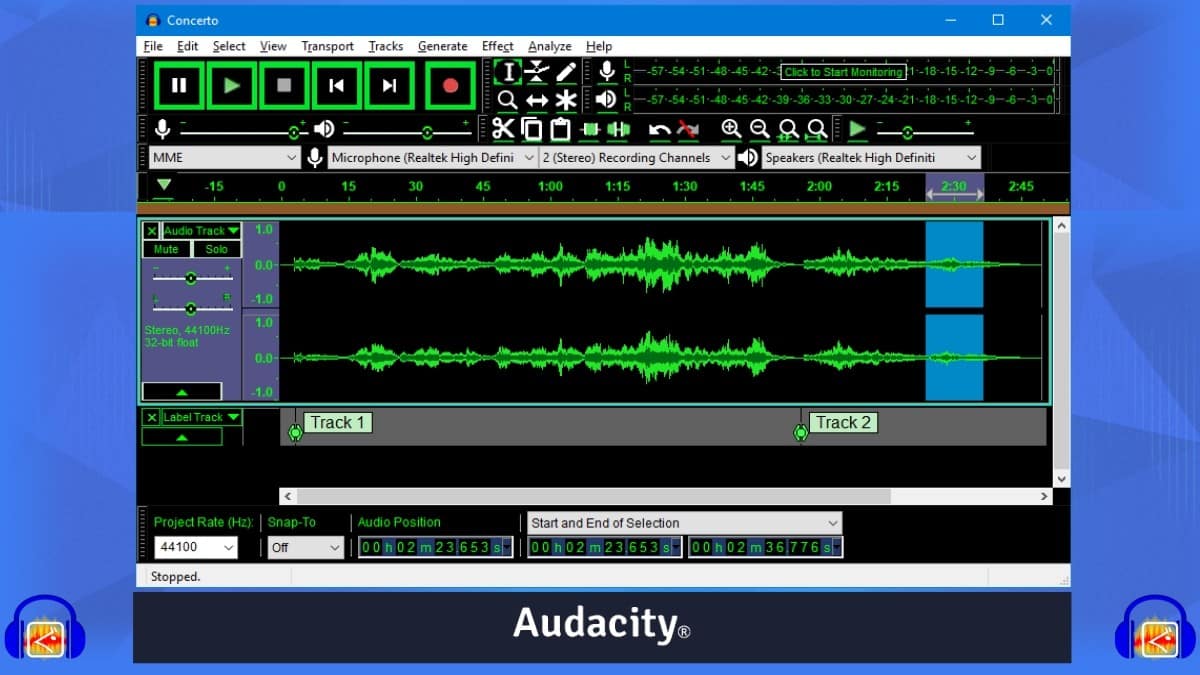Screen dimensions: 1200x675
Task: Mute the audio track
Action: (165, 249)
